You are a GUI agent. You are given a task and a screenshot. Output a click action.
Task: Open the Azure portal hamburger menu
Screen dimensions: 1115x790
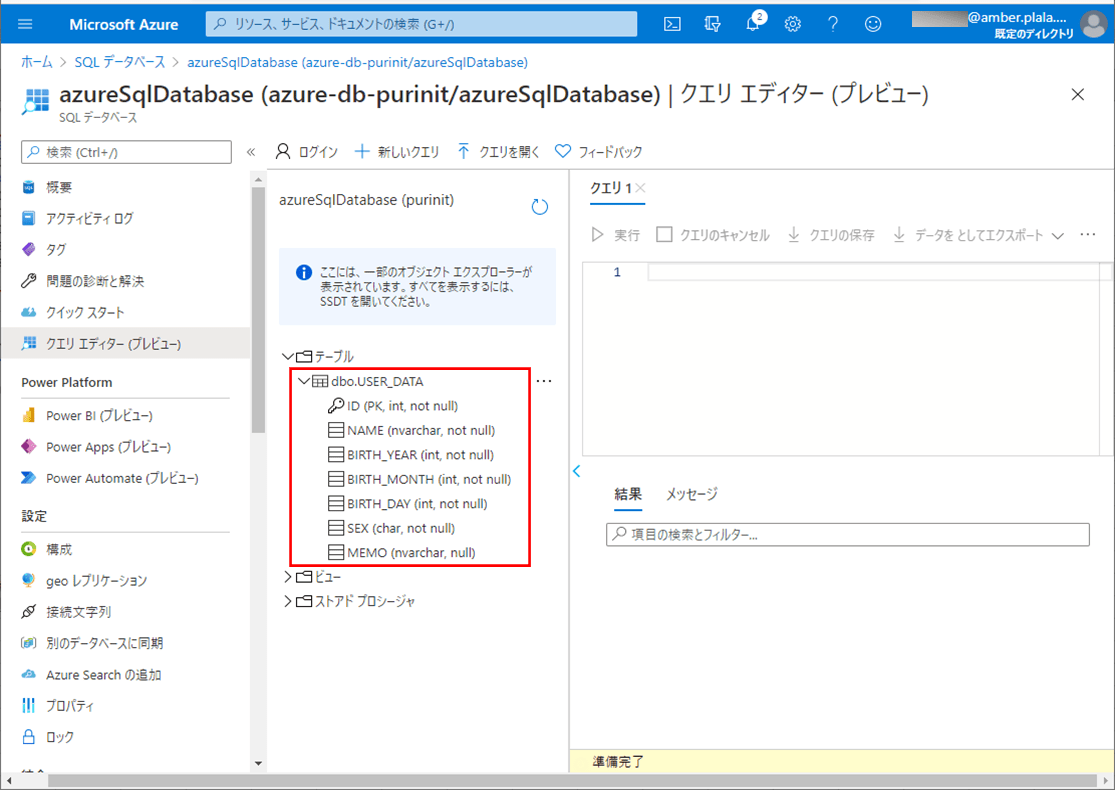tap(25, 24)
